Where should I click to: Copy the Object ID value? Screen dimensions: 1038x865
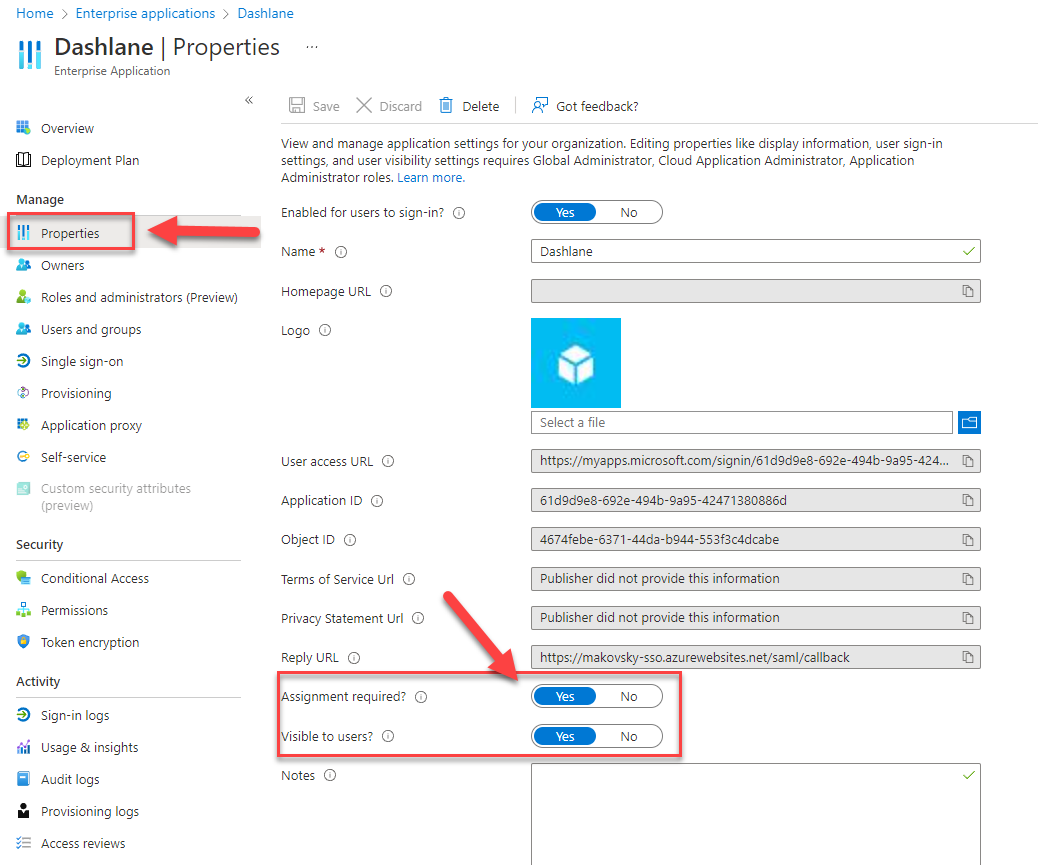(x=967, y=540)
